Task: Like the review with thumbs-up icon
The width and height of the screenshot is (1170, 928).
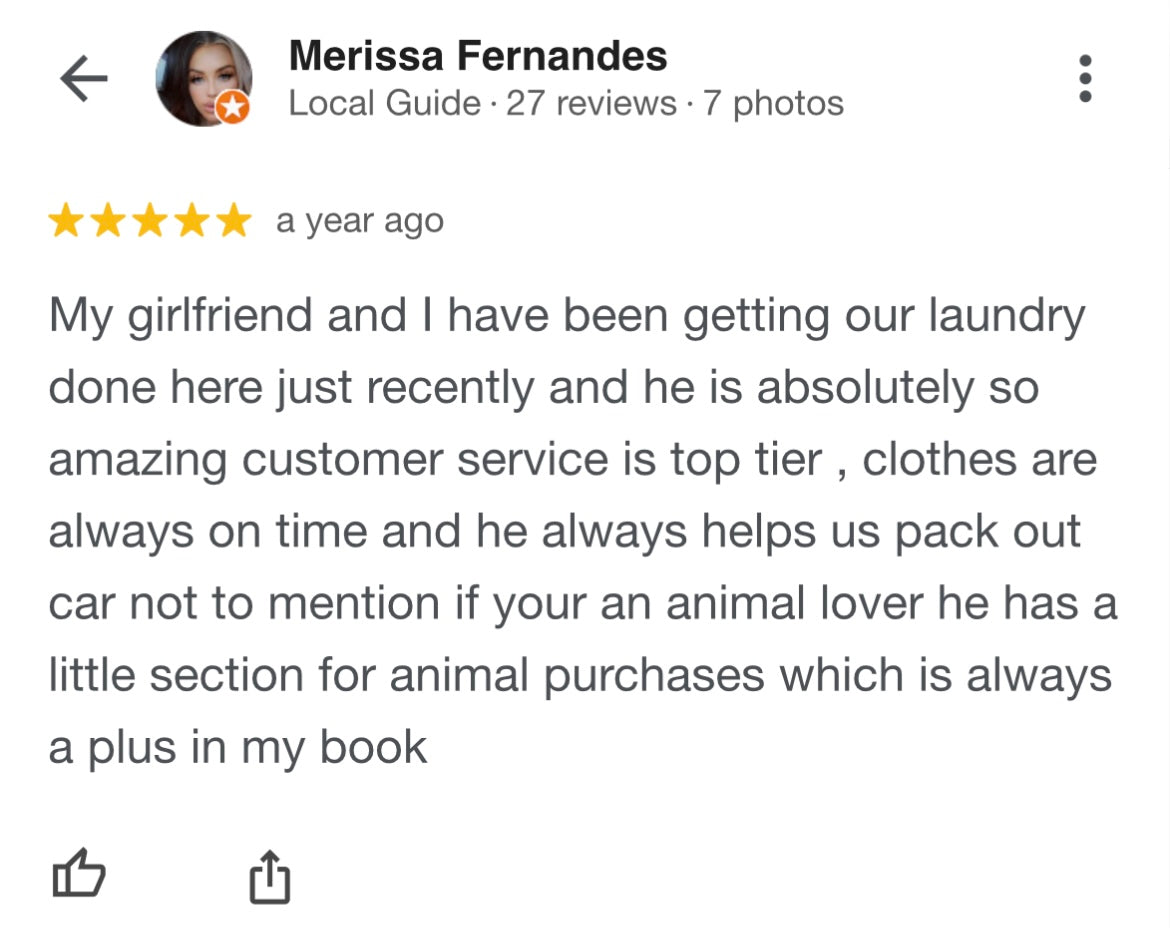Action: (78, 873)
